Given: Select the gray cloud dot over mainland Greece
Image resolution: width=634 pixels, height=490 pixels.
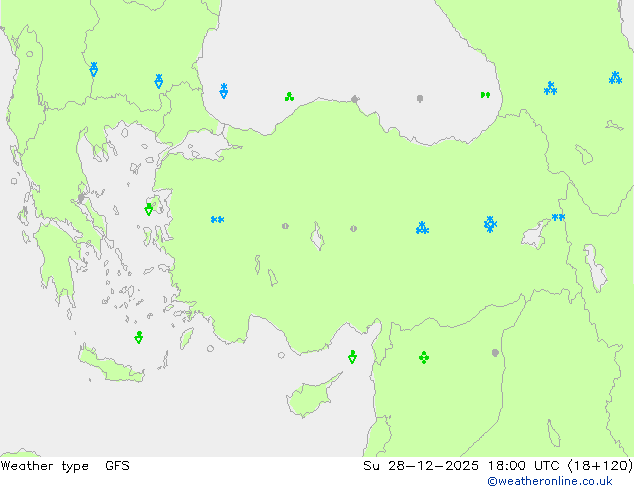Looking at the screenshot, I should click(x=81, y=198).
